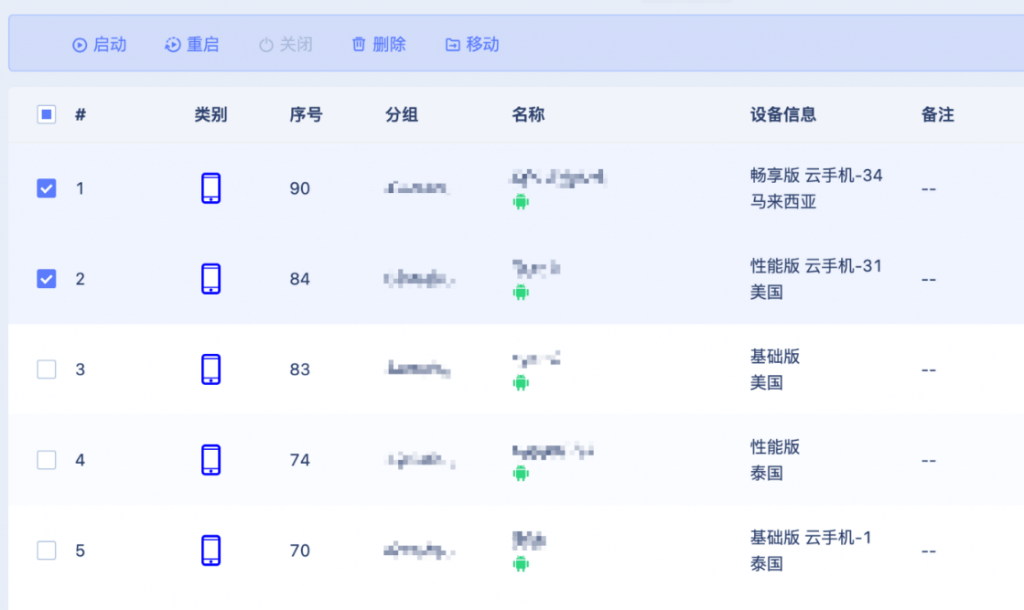This screenshot has height=610, width=1024.
Task: Uncheck the checkbox for row 1
Action: [47, 188]
